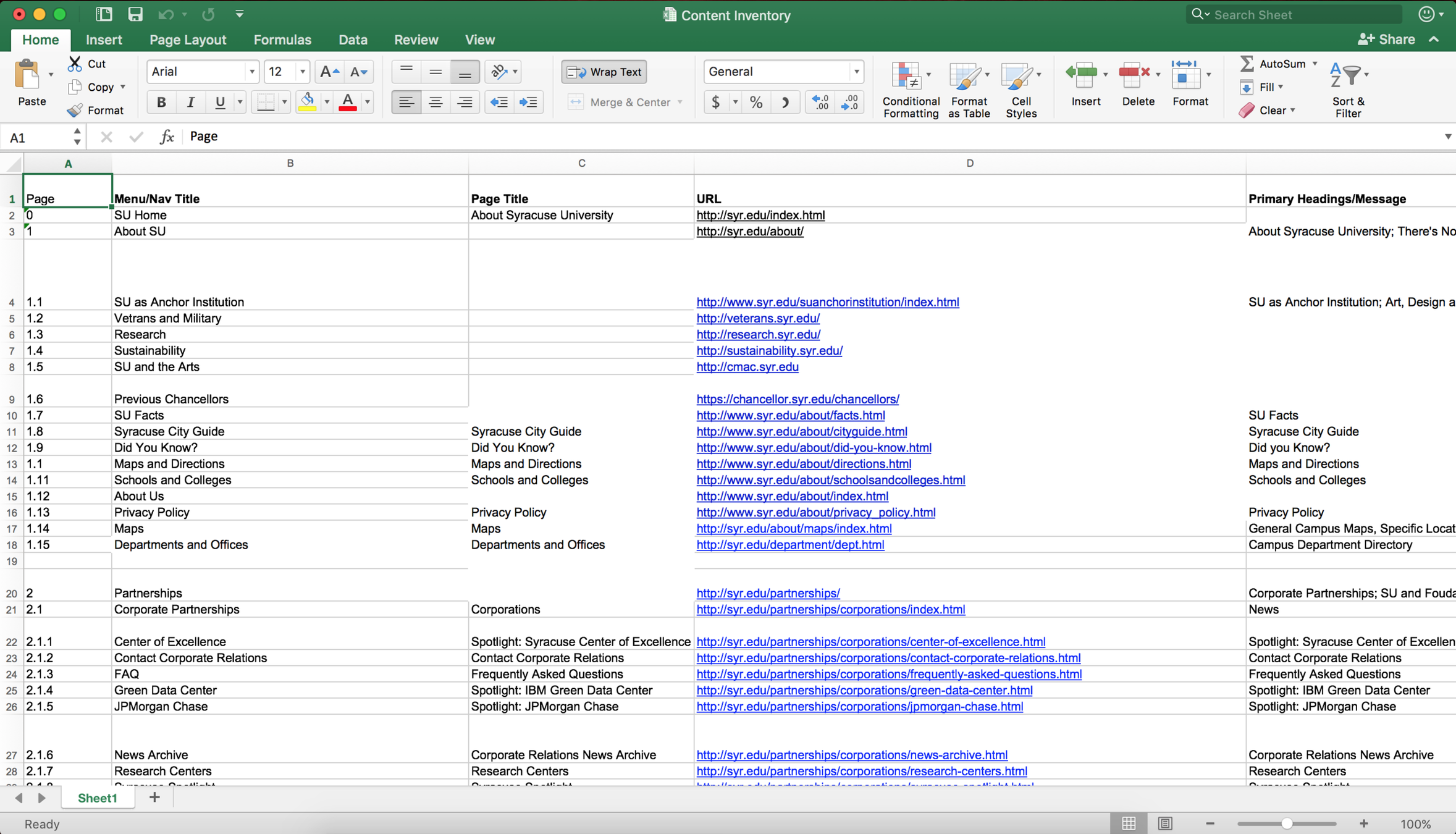Click the AutoSum sigma icon
1456x834 pixels.
pyautogui.click(x=1247, y=64)
